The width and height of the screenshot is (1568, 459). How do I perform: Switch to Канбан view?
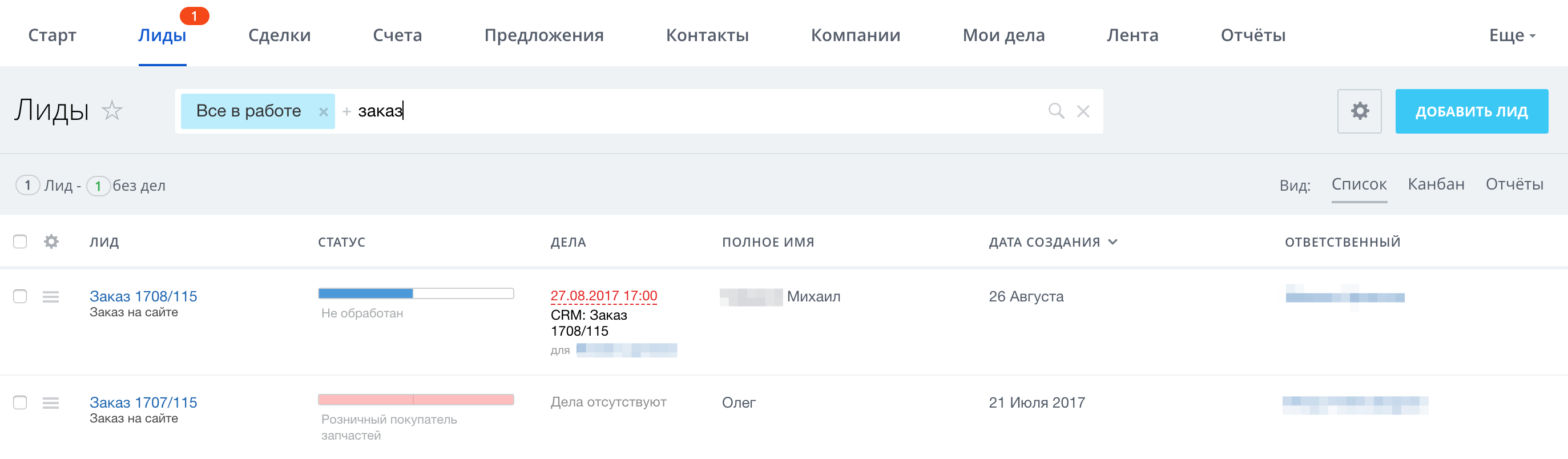(1436, 184)
